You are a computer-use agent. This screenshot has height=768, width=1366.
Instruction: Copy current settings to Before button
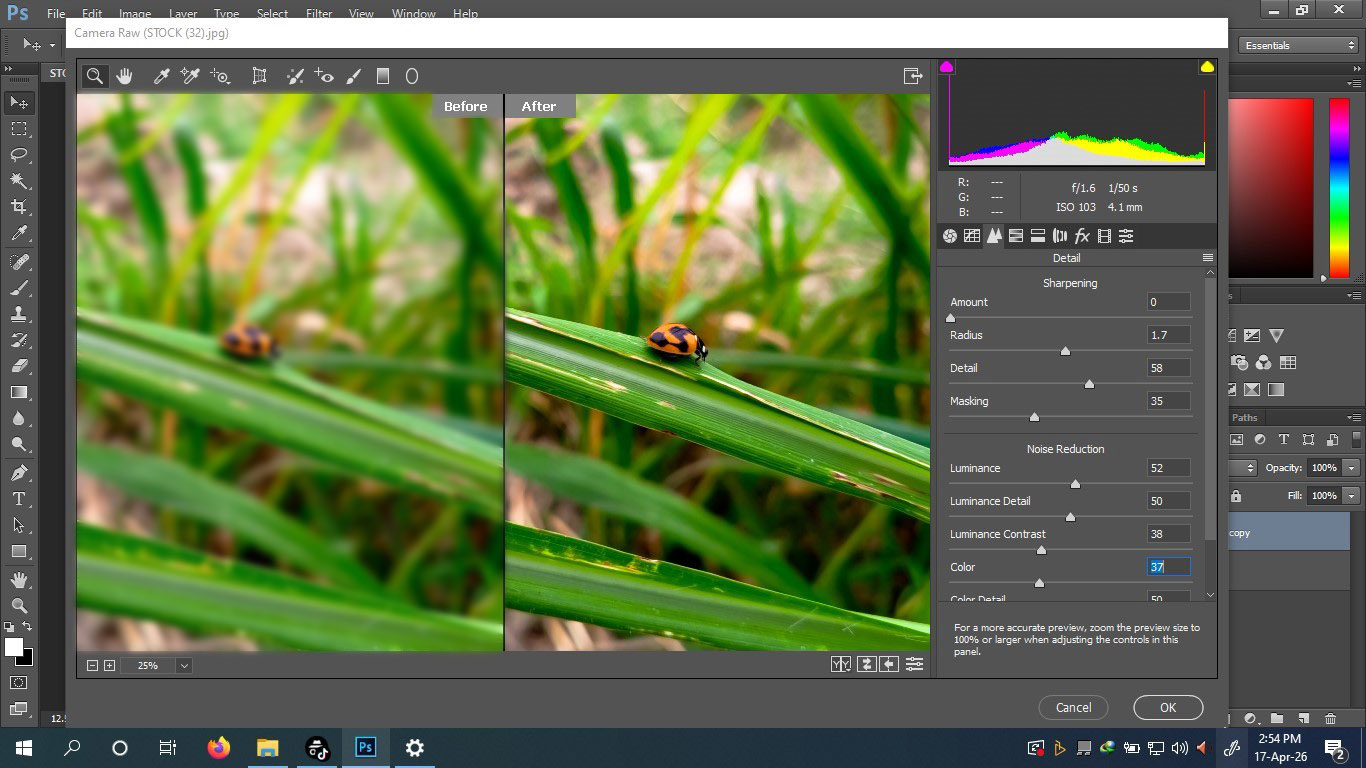coord(889,664)
